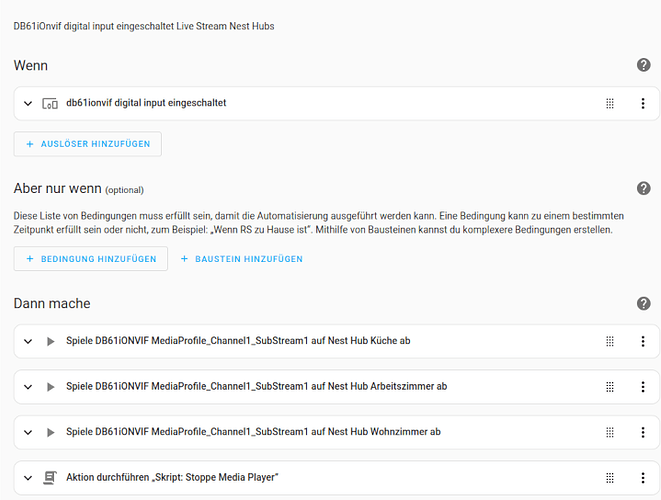The height and width of the screenshot is (500, 661).
Task: Click the 'Wenn' heading
Action: (x=30, y=65)
